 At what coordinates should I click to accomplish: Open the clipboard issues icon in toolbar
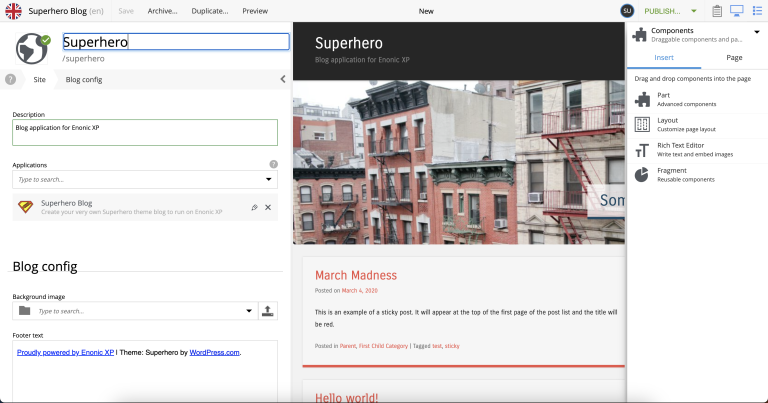pos(716,11)
